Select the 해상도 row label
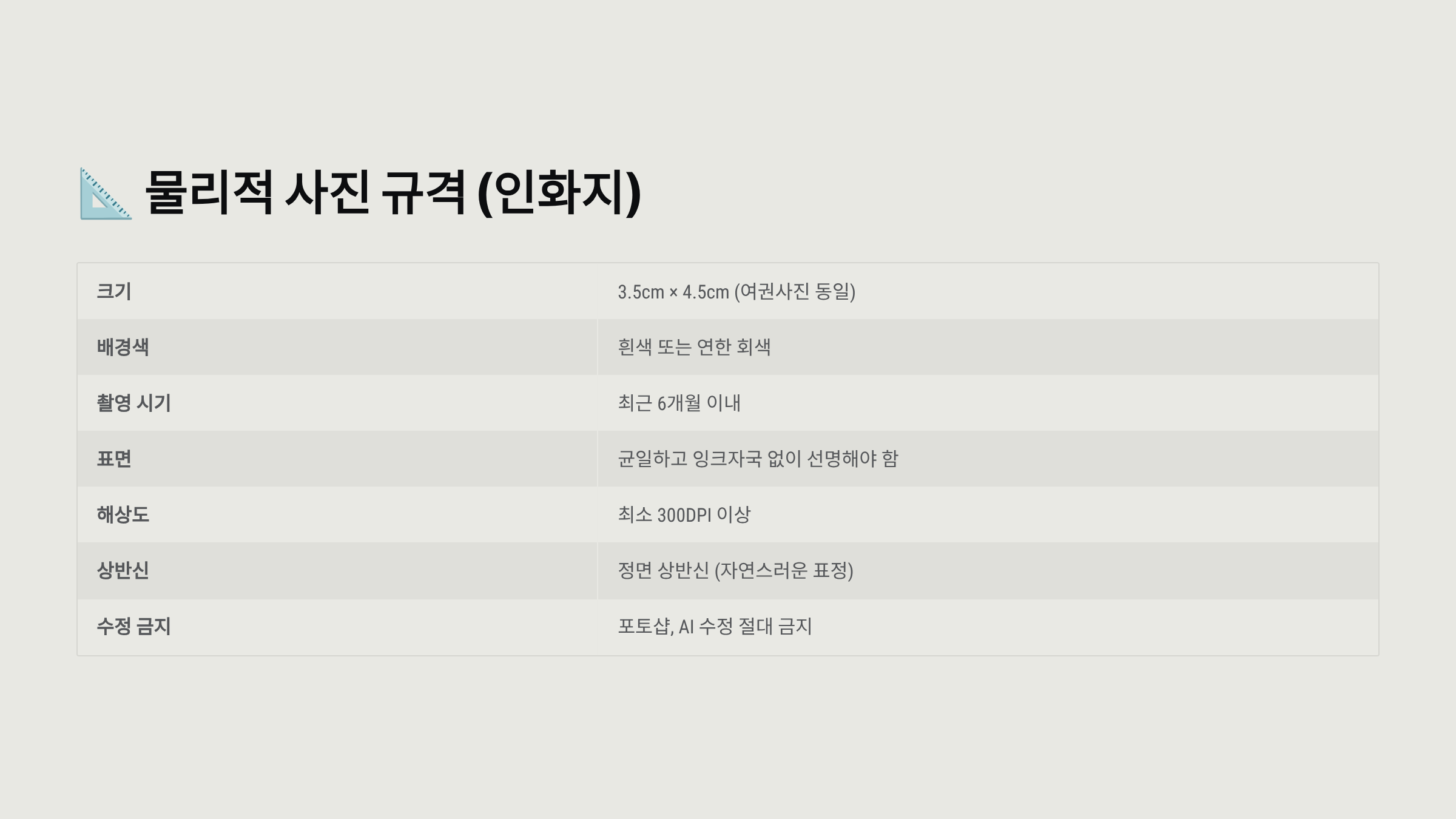The height and width of the screenshot is (819, 1456). click(x=123, y=514)
